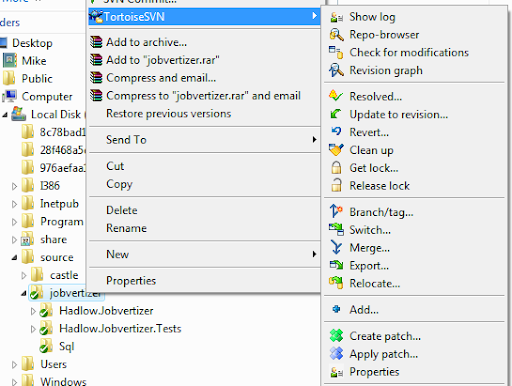Click the Revision graph icon
The height and width of the screenshot is (386, 512).
pyautogui.click(x=336, y=70)
